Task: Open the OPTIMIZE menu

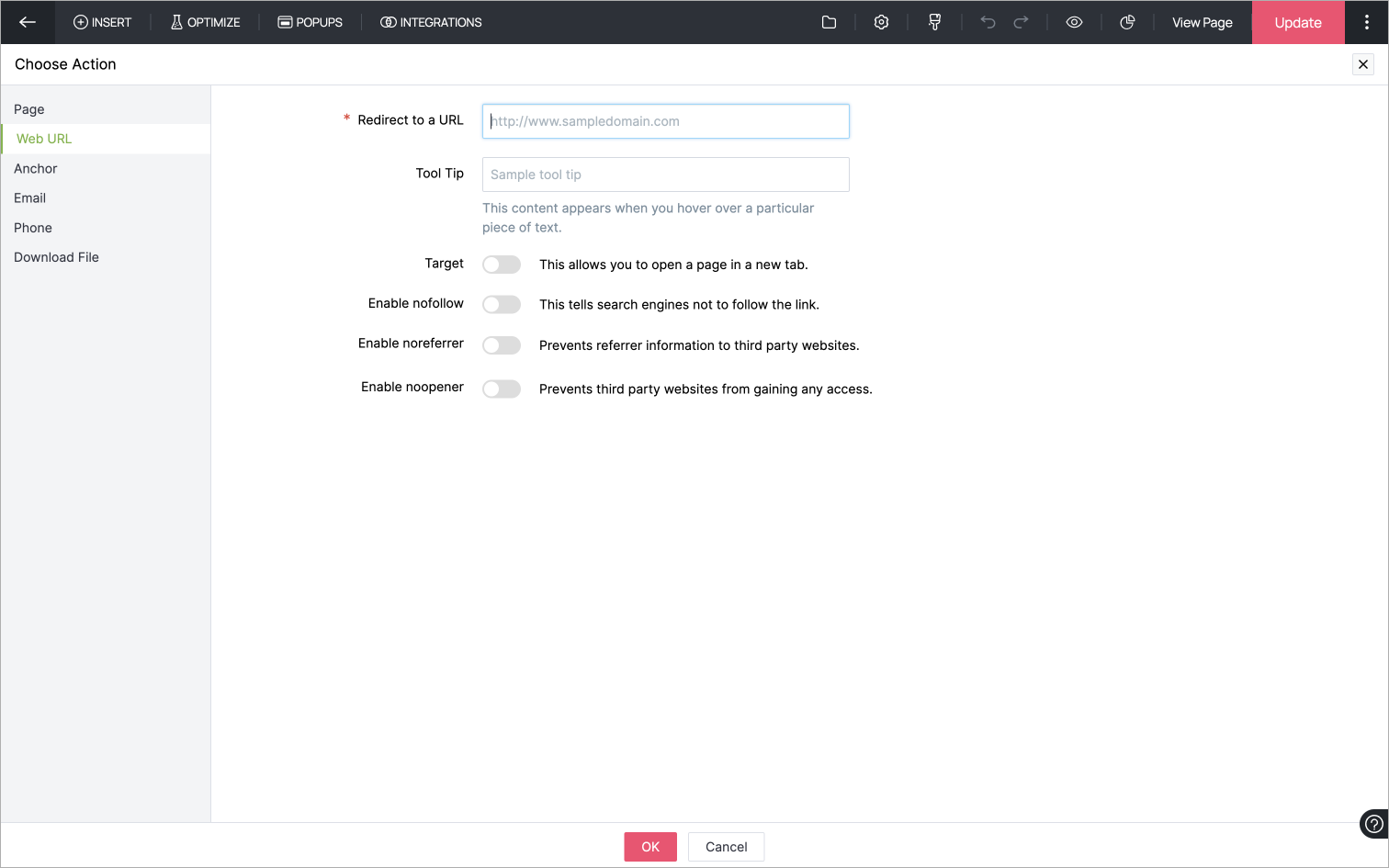Action: tap(205, 22)
